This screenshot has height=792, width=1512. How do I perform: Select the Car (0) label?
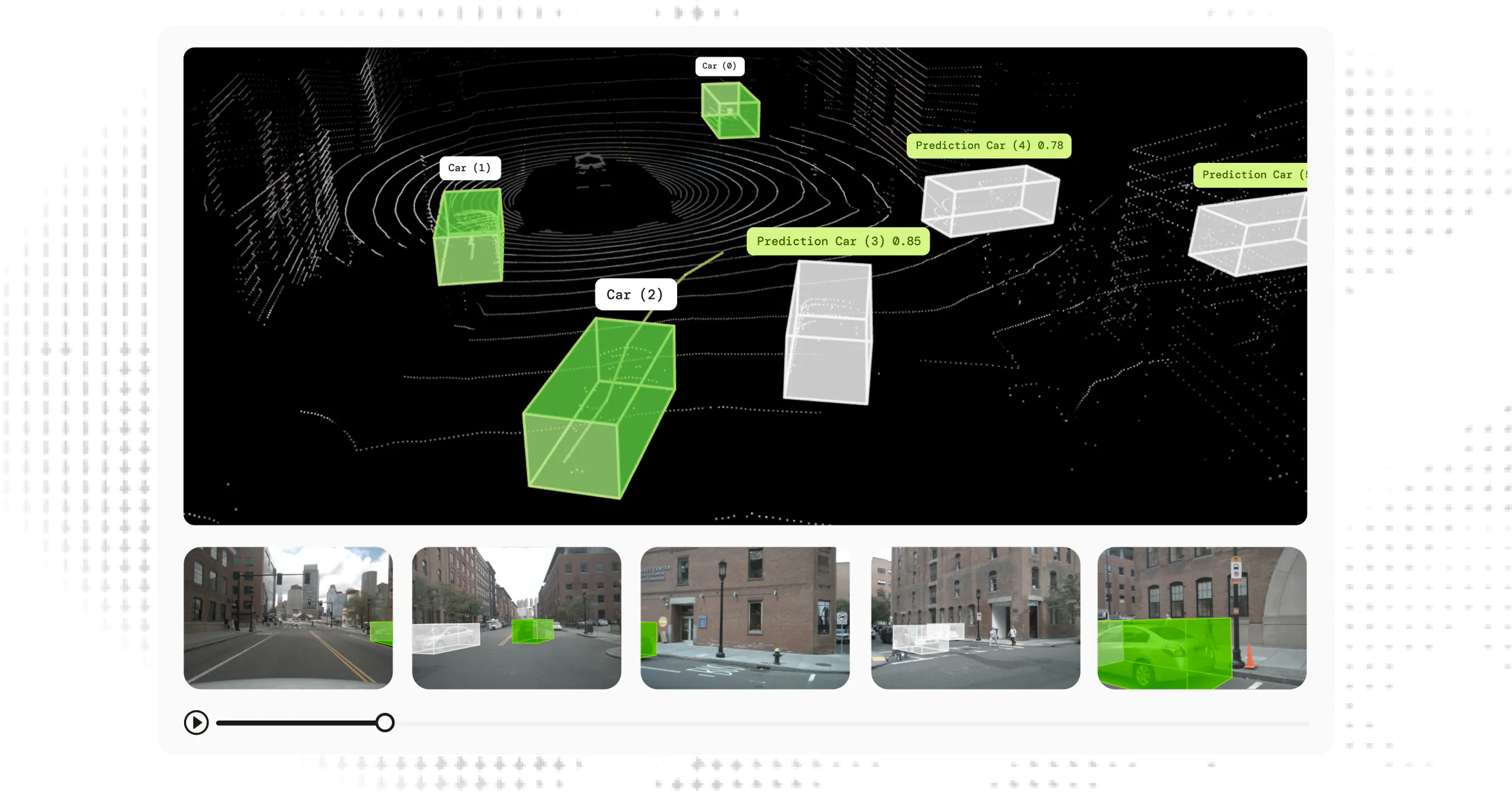[x=720, y=66]
